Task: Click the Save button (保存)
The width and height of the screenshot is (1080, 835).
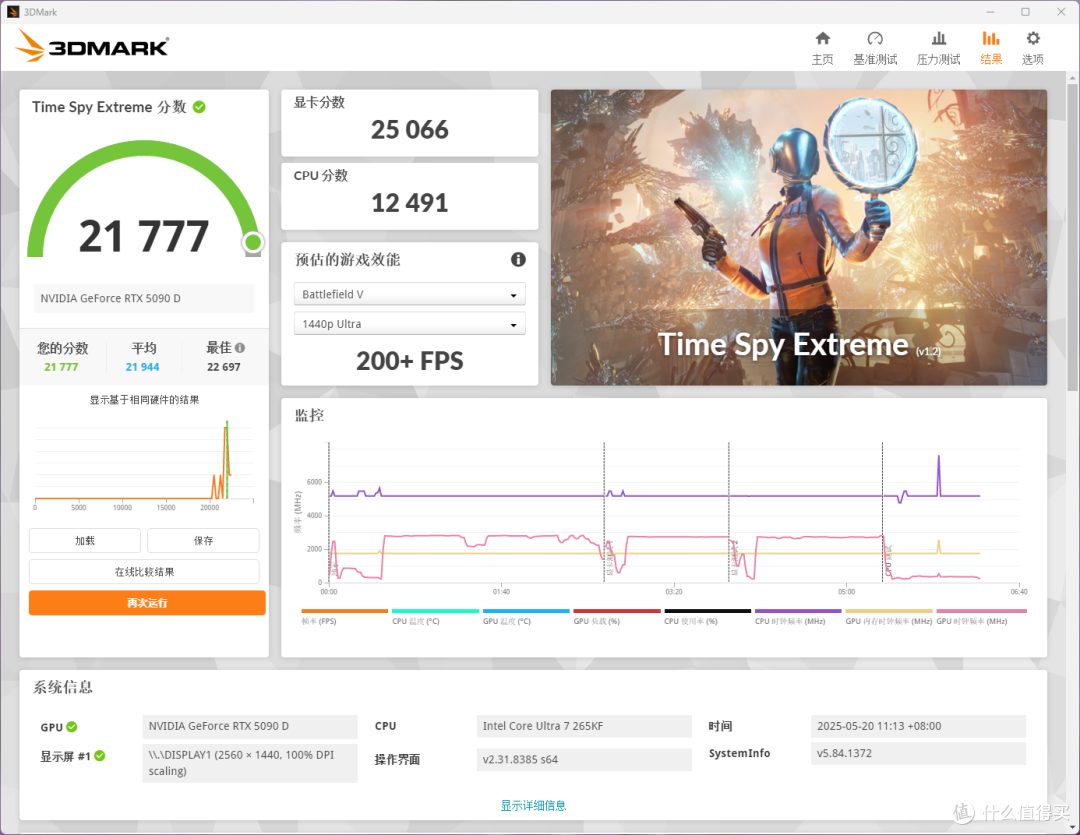Action: pyautogui.click(x=203, y=541)
